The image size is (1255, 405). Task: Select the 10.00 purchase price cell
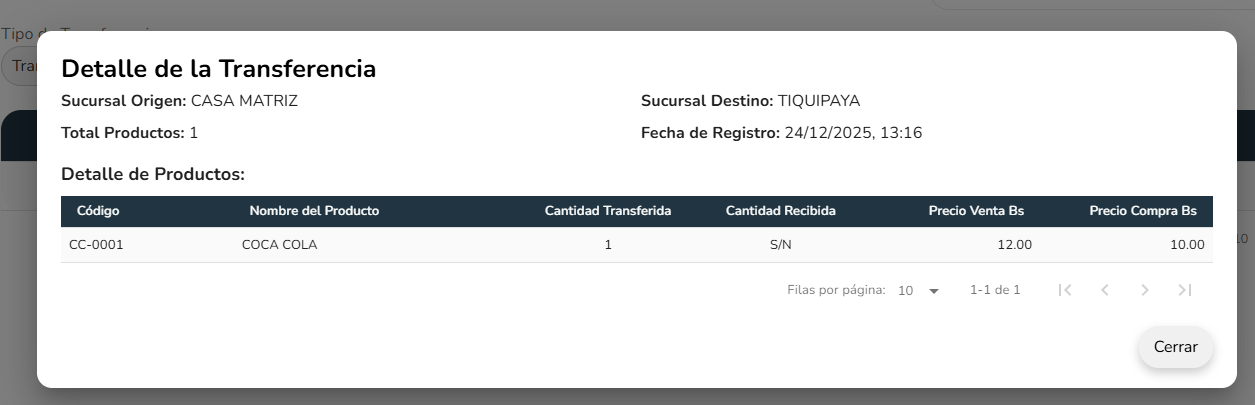(x=1187, y=245)
